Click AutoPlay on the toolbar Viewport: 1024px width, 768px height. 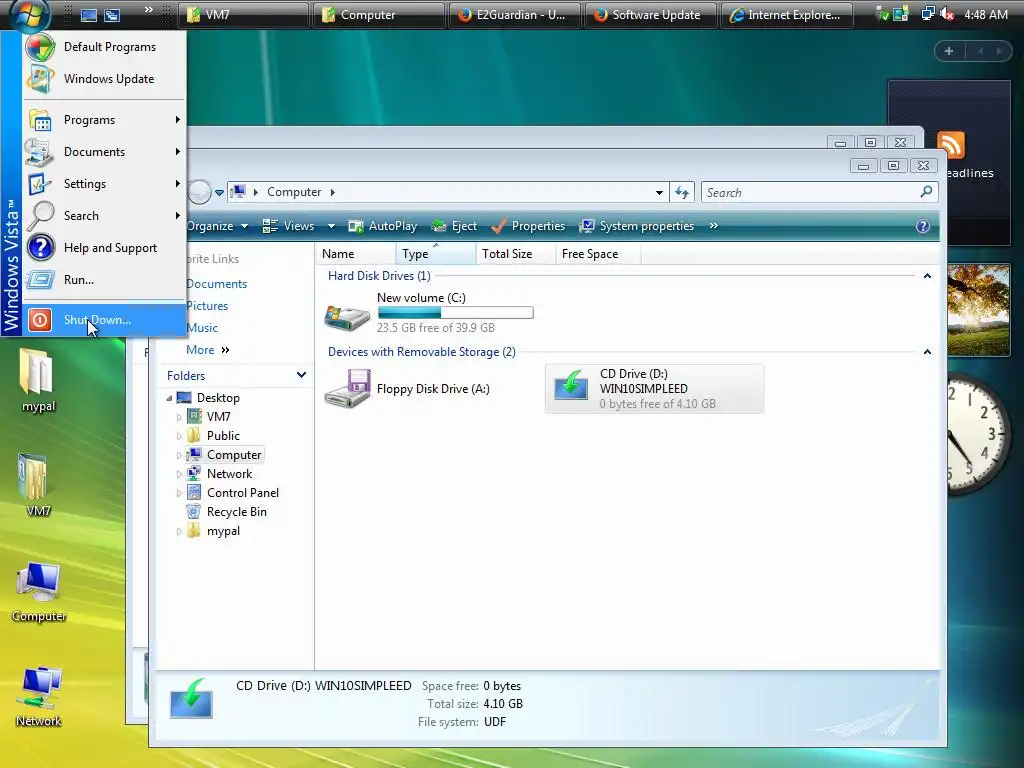pyautogui.click(x=383, y=226)
